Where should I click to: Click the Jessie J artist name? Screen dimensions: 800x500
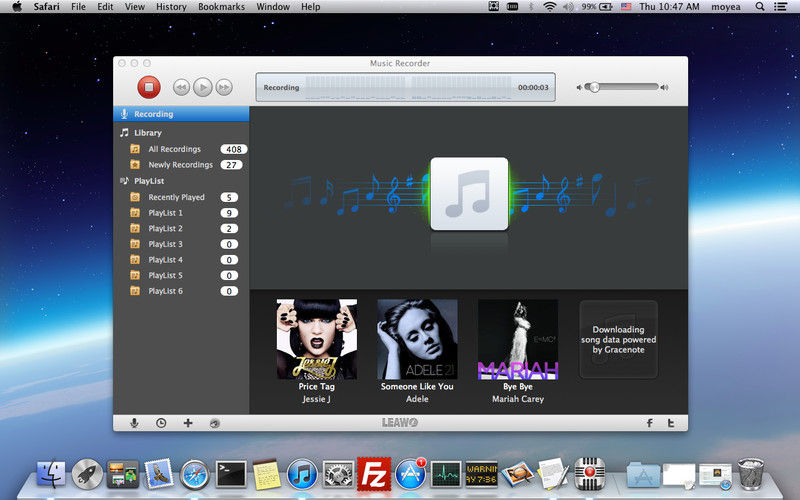click(x=316, y=399)
